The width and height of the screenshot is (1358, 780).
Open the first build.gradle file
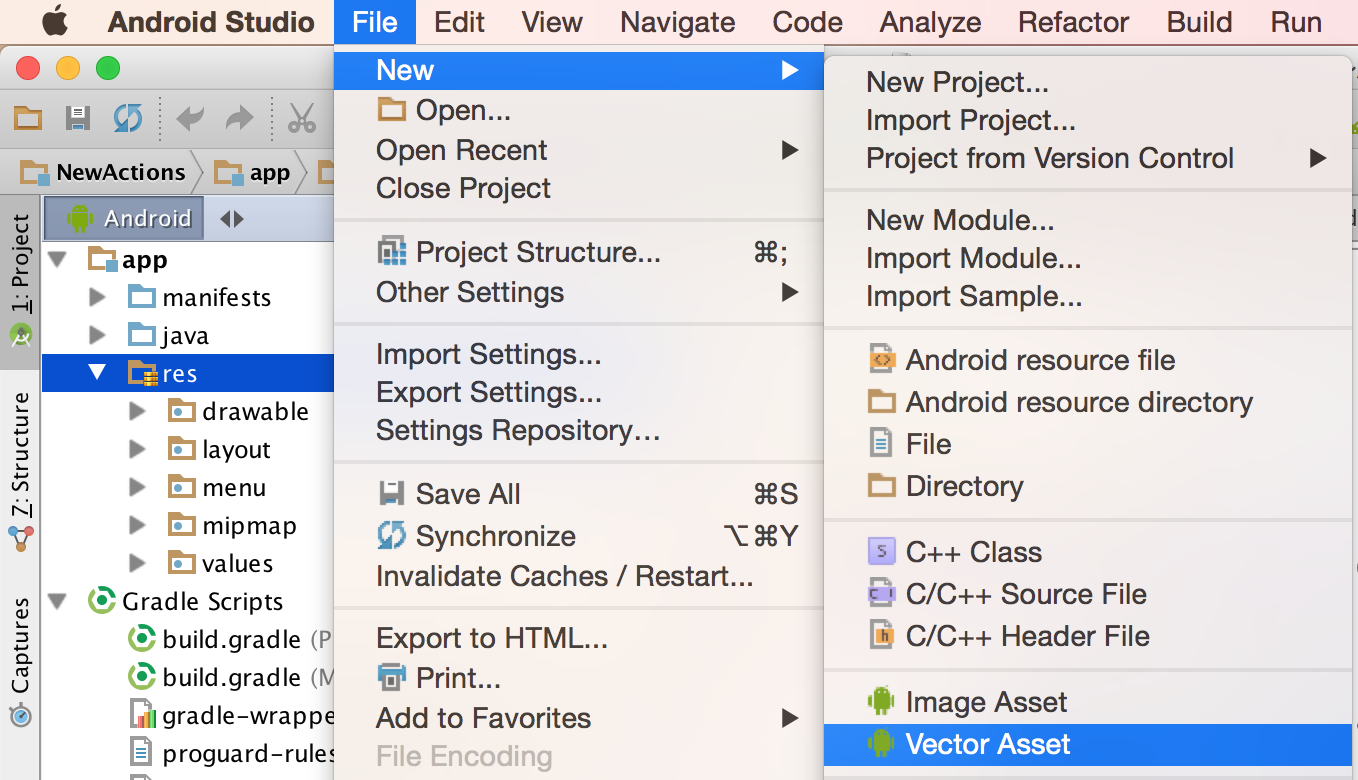[230, 639]
